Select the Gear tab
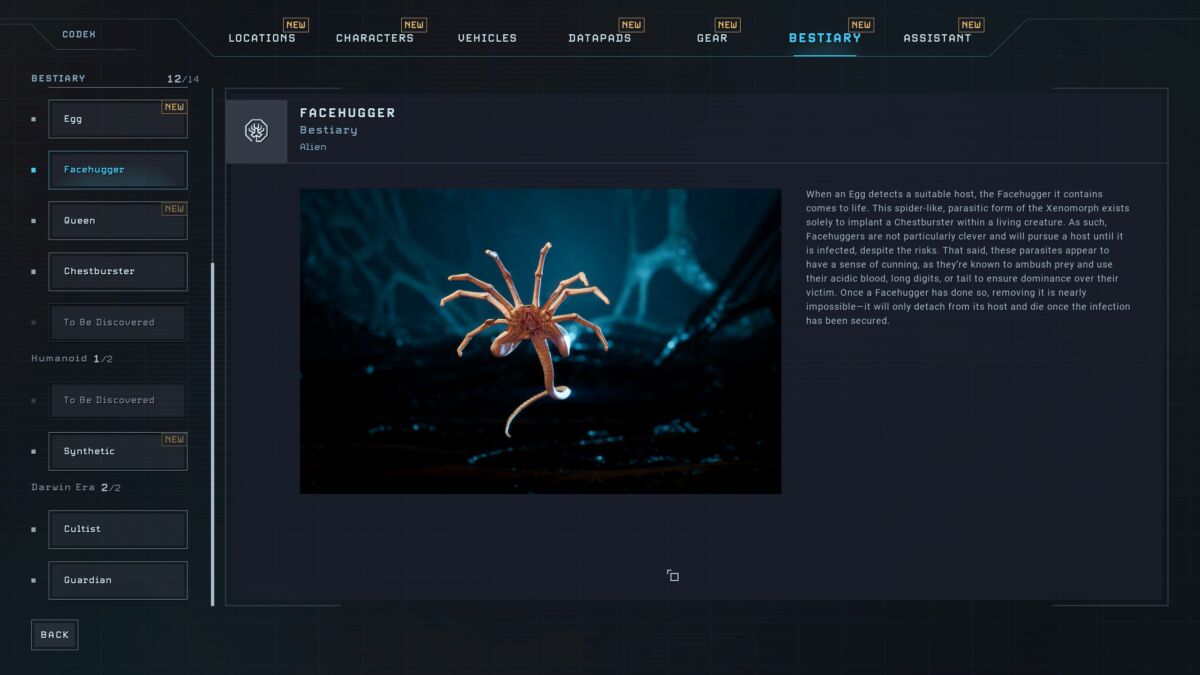The width and height of the screenshot is (1200, 675). click(x=712, y=38)
